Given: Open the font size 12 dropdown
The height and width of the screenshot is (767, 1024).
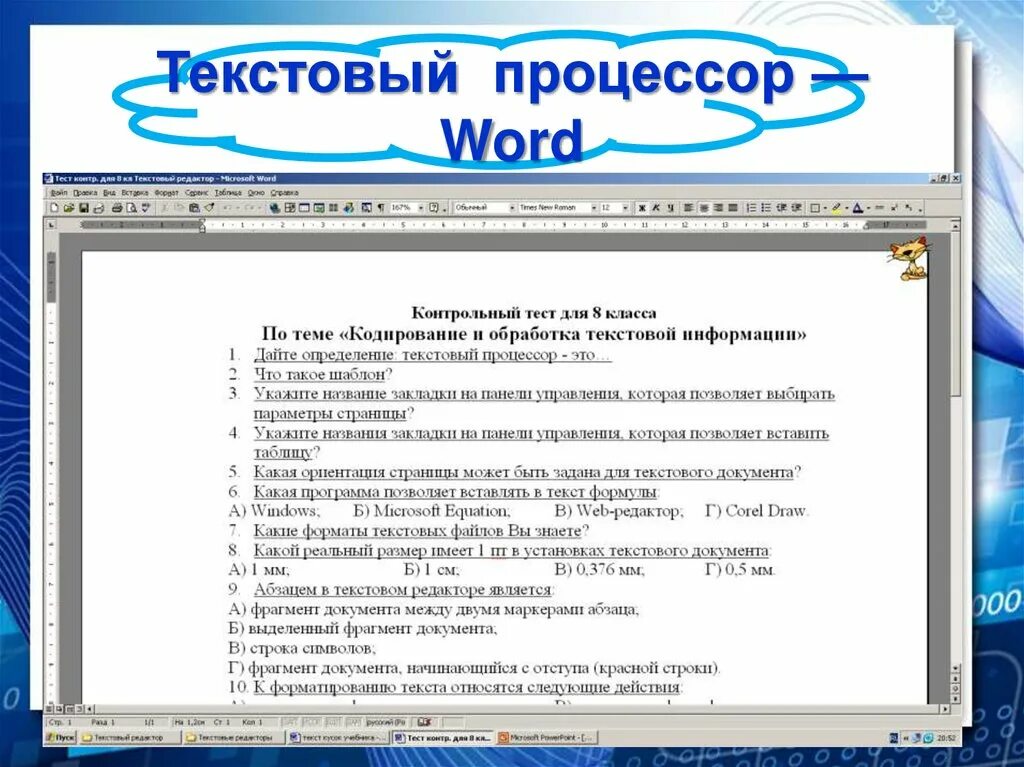Looking at the screenshot, I should pos(625,208).
